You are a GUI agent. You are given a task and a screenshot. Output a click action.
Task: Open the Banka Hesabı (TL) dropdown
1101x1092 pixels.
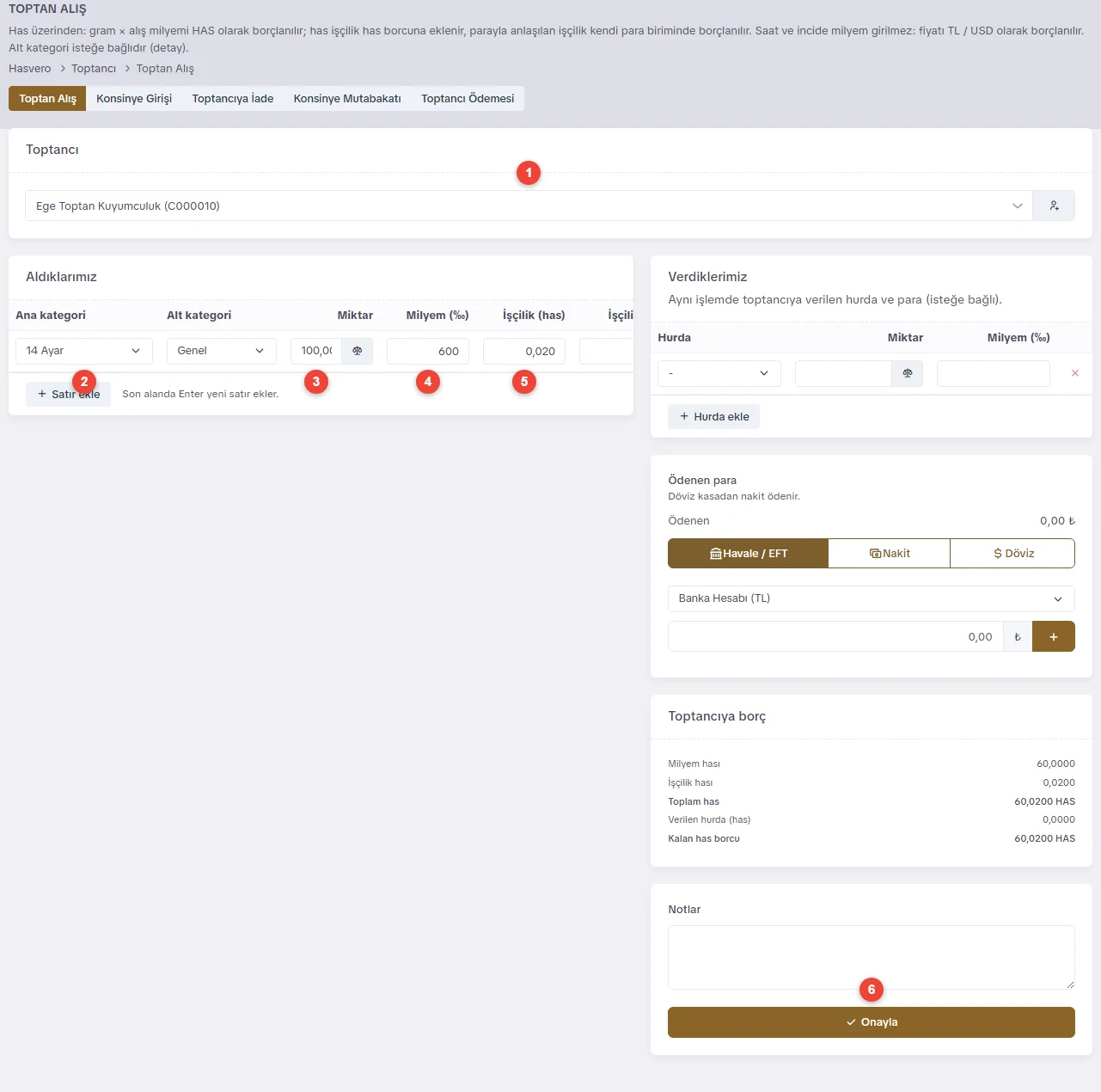872,598
